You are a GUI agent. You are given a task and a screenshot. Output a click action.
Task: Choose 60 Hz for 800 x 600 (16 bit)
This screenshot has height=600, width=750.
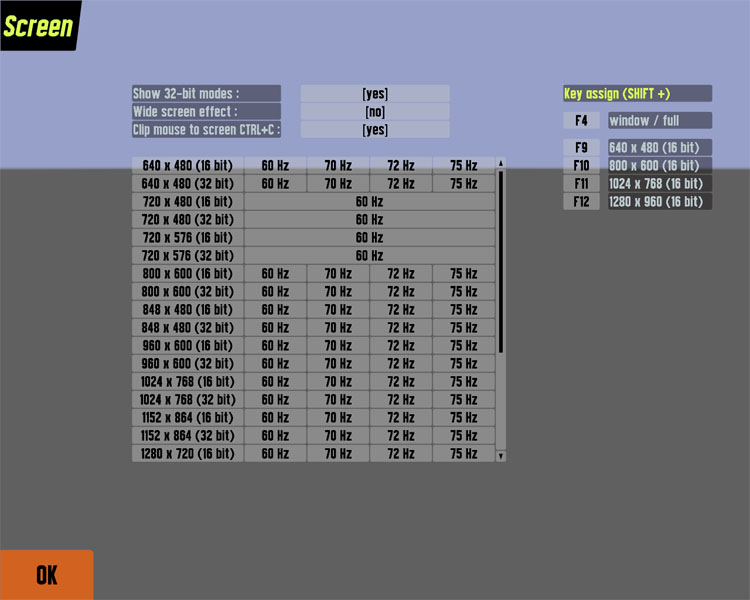[x=275, y=274]
